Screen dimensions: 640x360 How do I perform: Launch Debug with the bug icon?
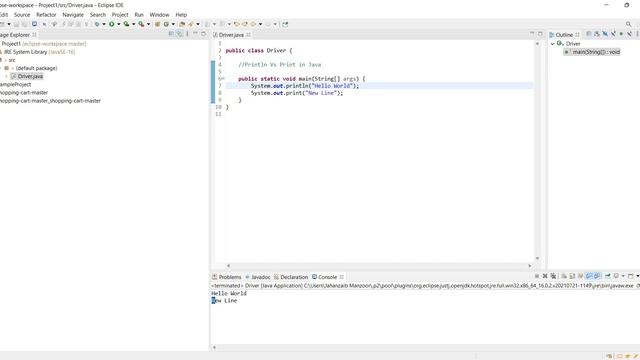click(97, 24)
